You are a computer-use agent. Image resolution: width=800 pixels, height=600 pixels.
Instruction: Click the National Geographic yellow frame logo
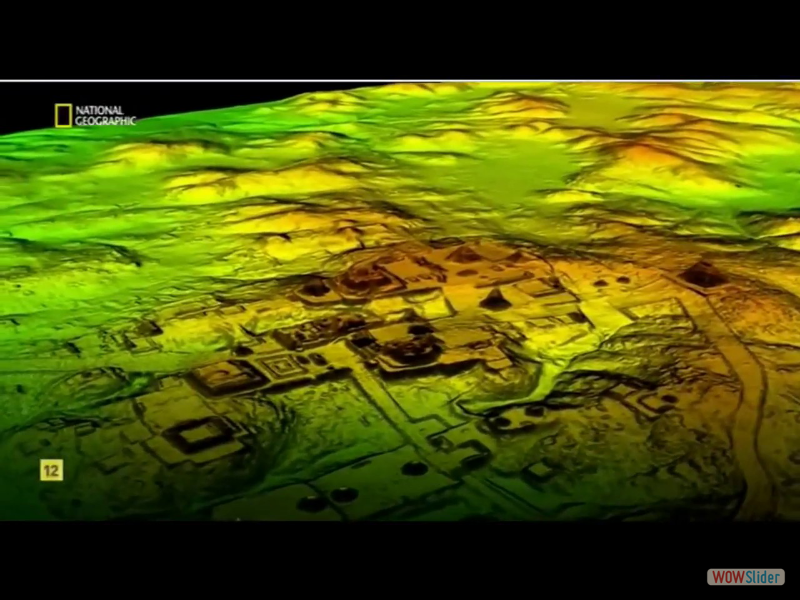coord(63,116)
